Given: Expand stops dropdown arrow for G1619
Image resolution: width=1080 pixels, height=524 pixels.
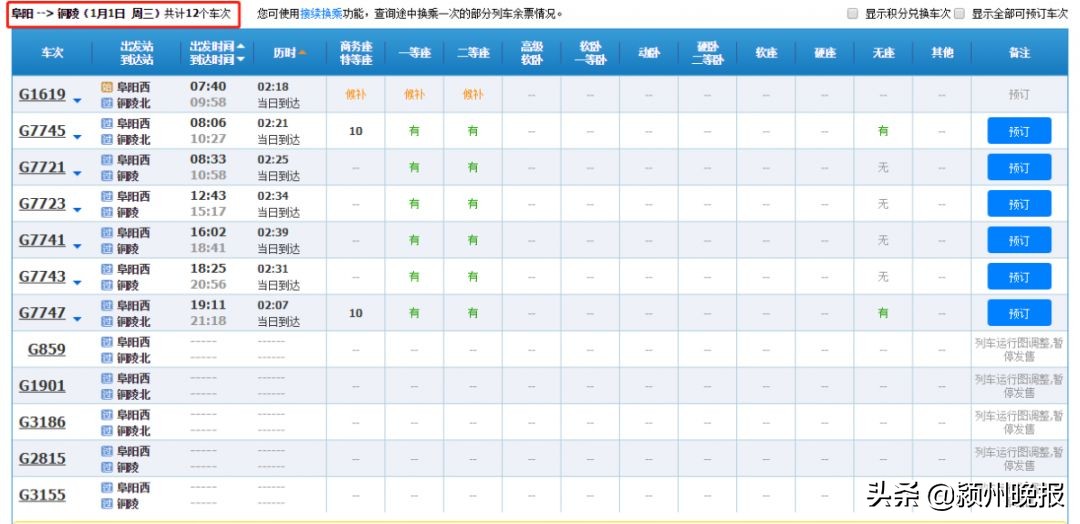Looking at the screenshot, I should click(x=77, y=101).
